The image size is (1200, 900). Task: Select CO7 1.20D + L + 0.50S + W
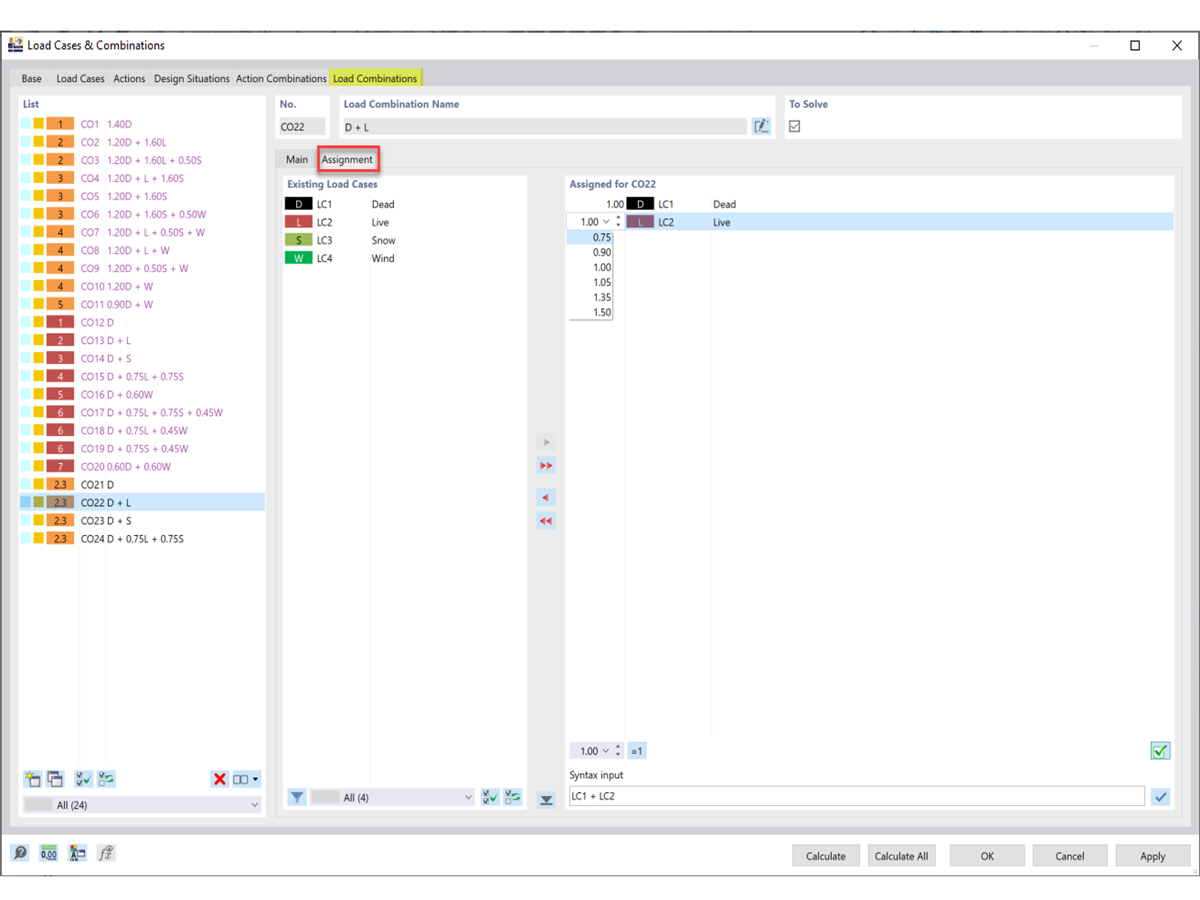(142, 232)
